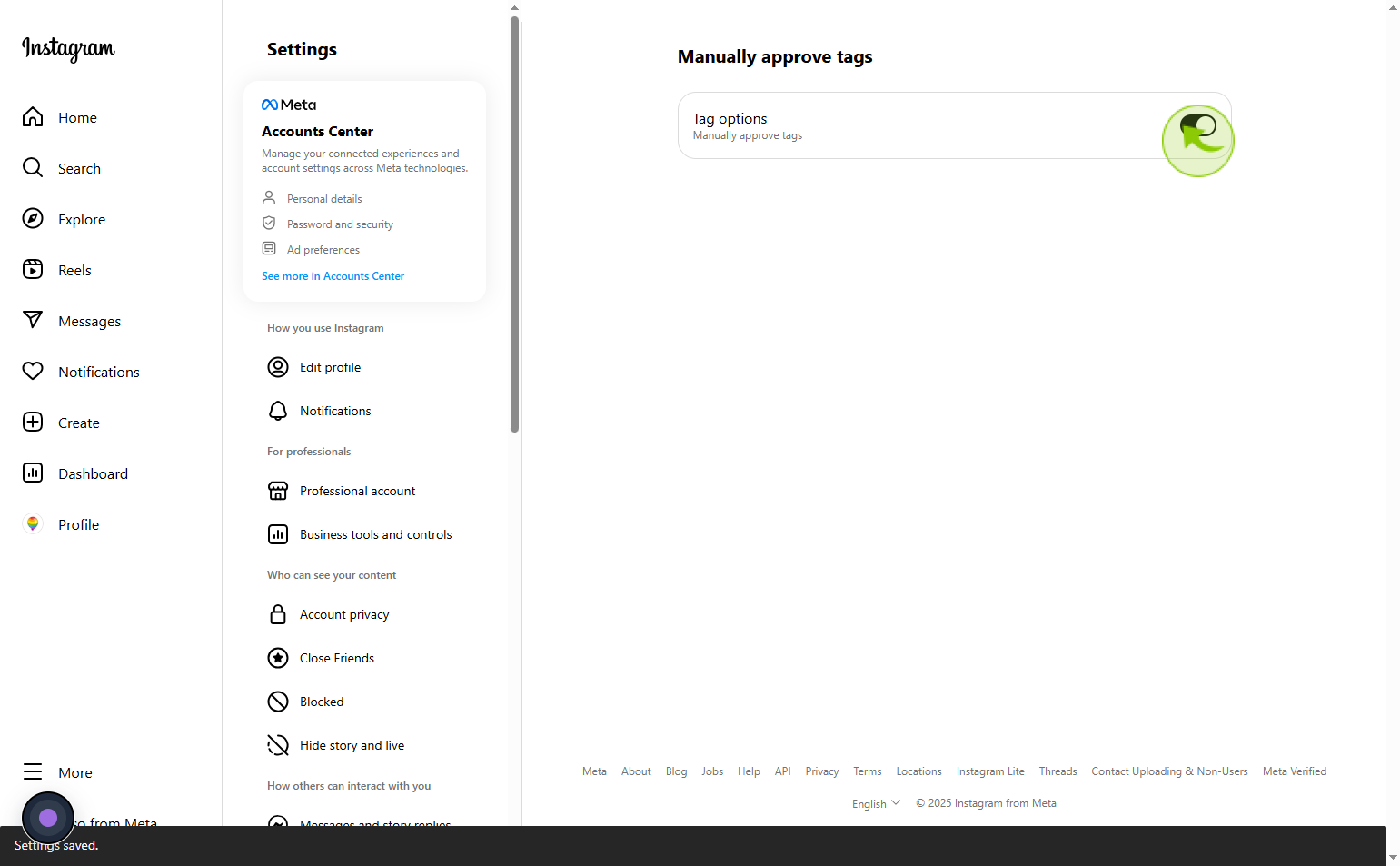Open the Locations footer link
Viewport: 1400px width, 866px height.
pyautogui.click(x=918, y=771)
